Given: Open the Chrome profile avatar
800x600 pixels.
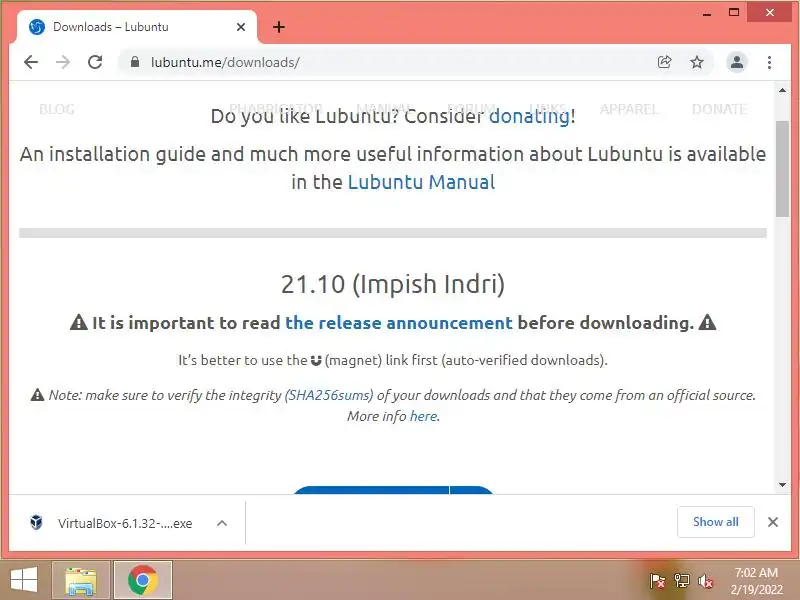Looking at the screenshot, I should (x=736, y=62).
